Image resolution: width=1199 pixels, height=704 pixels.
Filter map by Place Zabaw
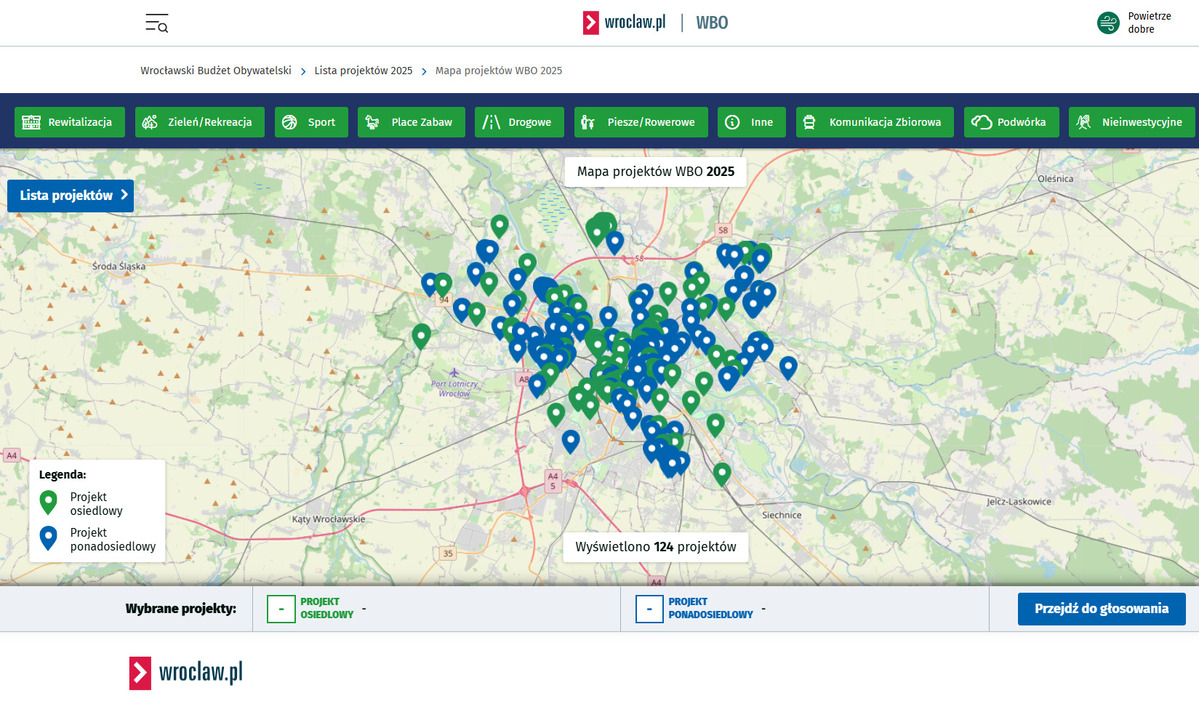tap(411, 122)
